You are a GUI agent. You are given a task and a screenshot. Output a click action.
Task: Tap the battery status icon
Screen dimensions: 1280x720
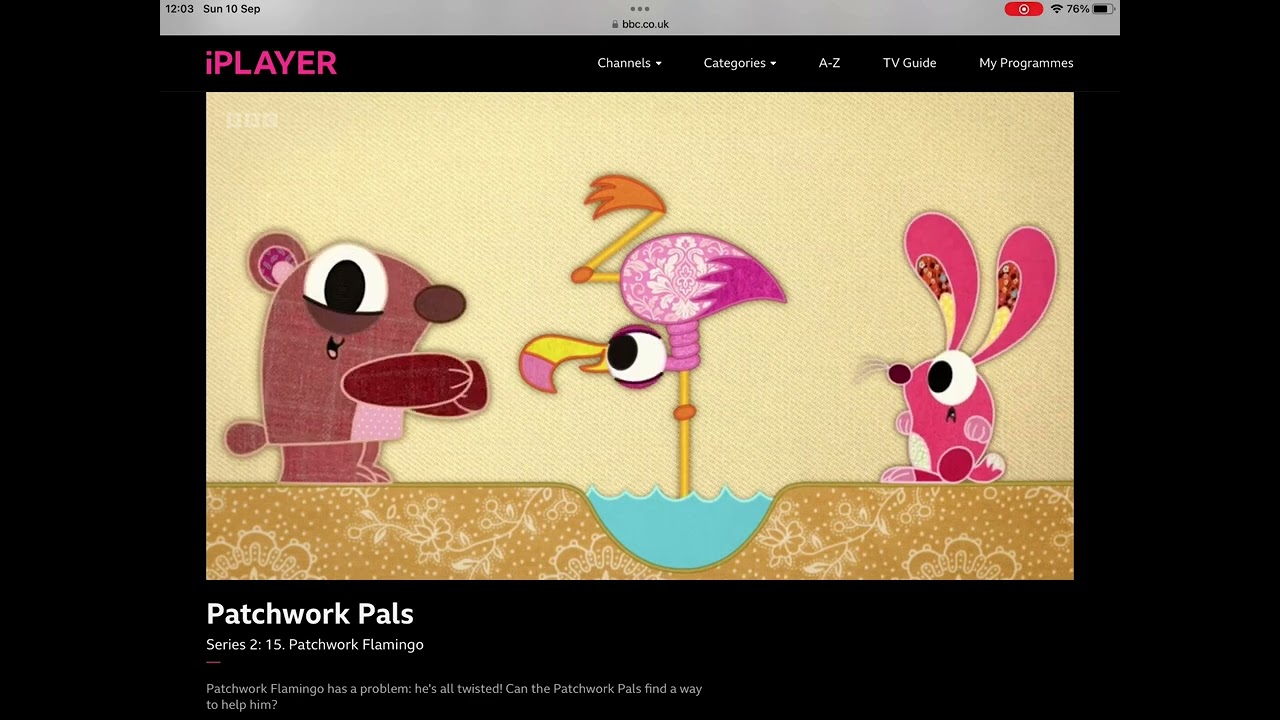1103,9
